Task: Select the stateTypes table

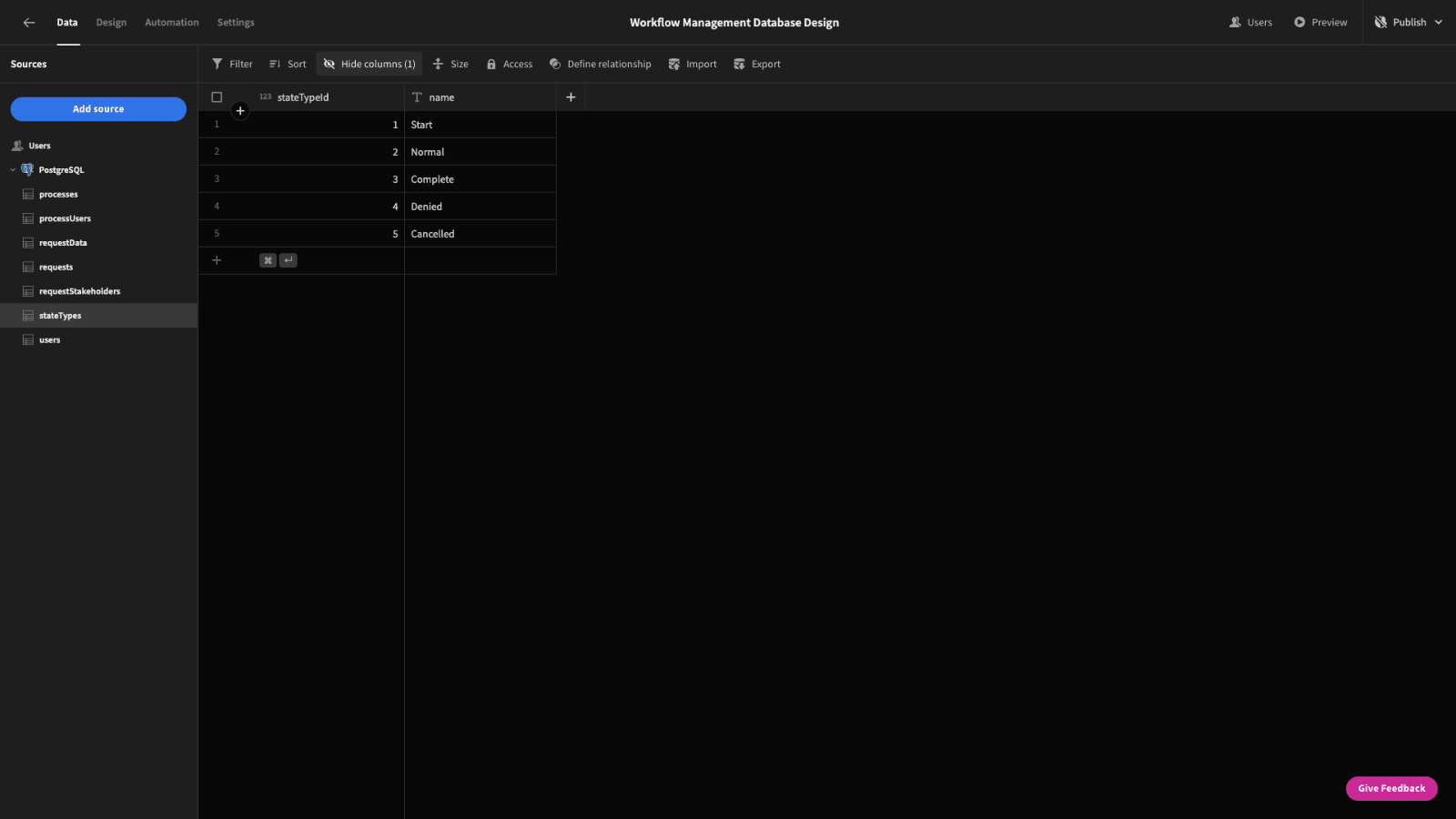Action: 98,316
